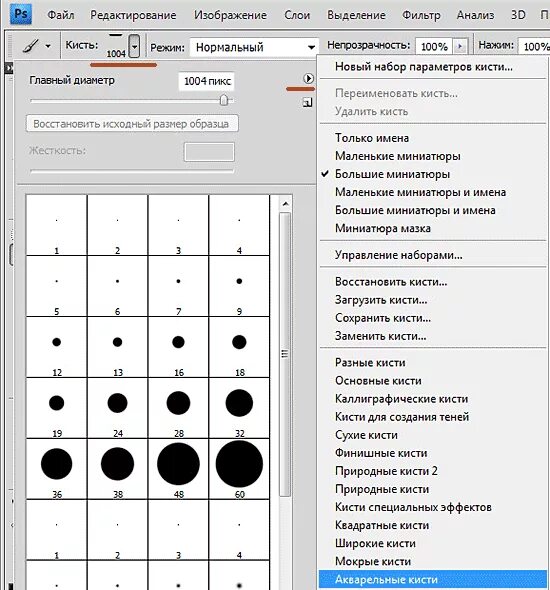The height and width of the screenshot is (590, 550).
Task: Click the Нажим 100% field
Action: [534, 47]
